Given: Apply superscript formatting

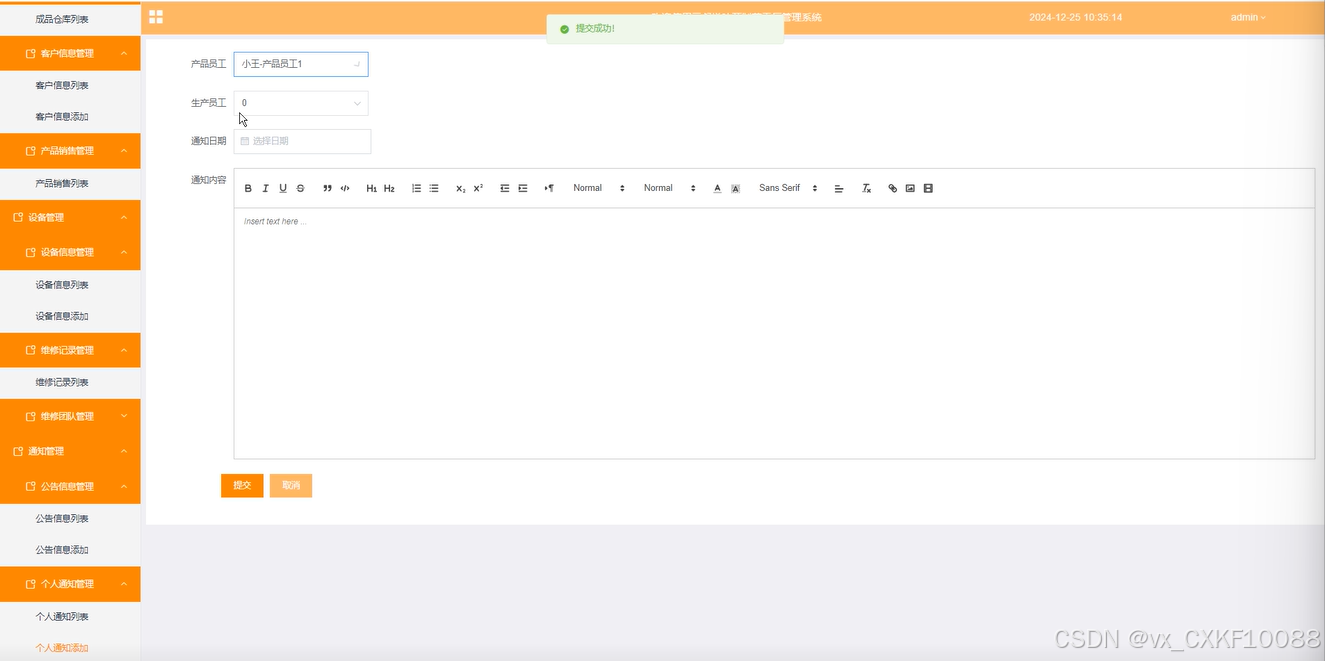Looking at the screenshot, I should click(478, 188).
